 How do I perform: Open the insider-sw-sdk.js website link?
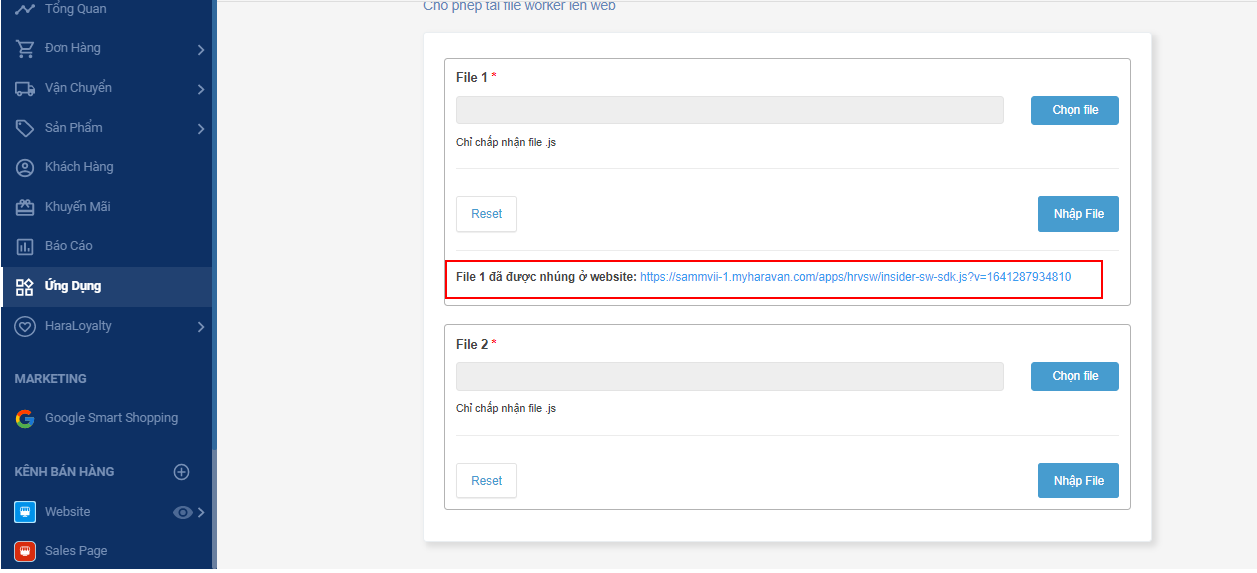[855, 277]
